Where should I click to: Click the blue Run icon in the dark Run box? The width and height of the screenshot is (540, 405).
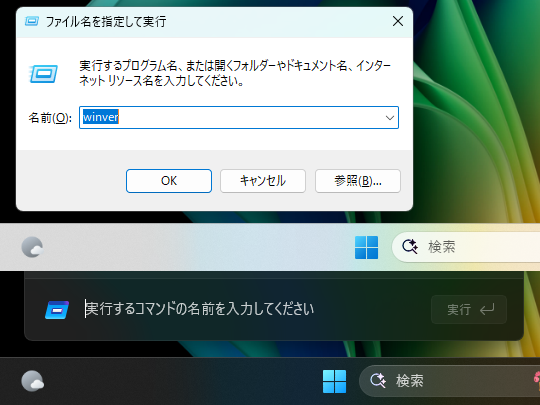(57, 310)
